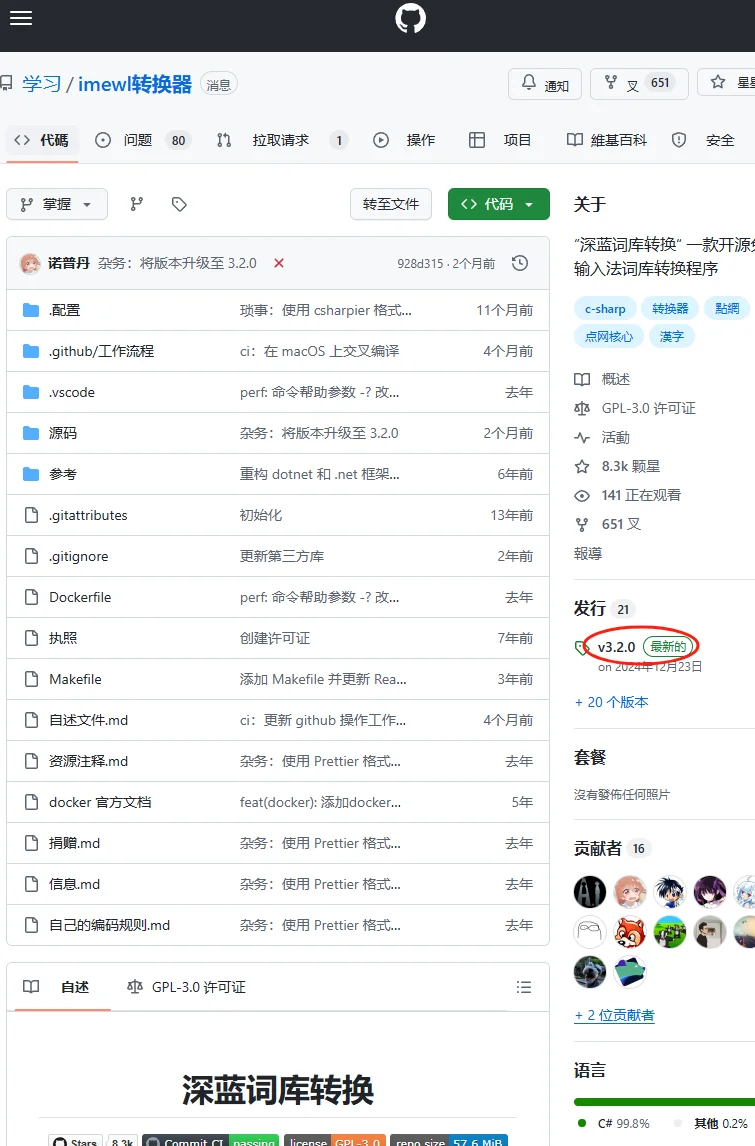The height and width of the screenshot is (1146, 755).
Task: Expand the 掌握 branch dropdown
Action: pyautogui.click(x=57, y=204)
